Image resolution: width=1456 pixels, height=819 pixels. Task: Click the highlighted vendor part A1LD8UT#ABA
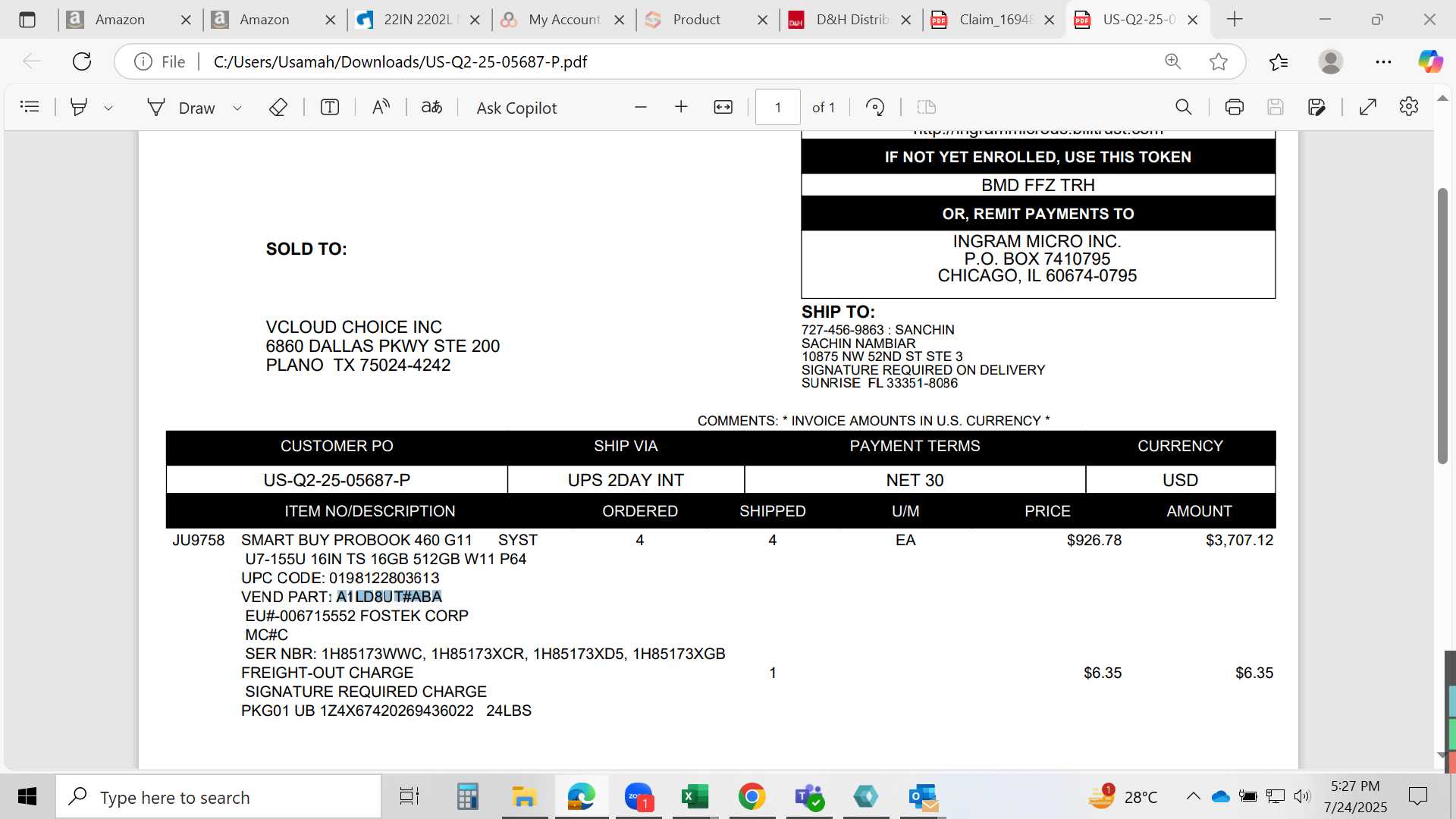(x=389, y=597)
